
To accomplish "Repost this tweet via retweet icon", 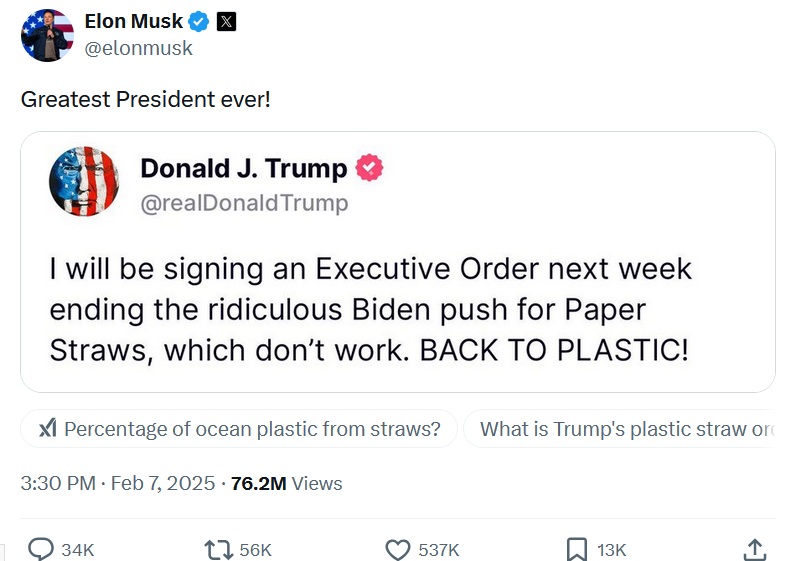I will pyautogui.click(x=217, y=549).
